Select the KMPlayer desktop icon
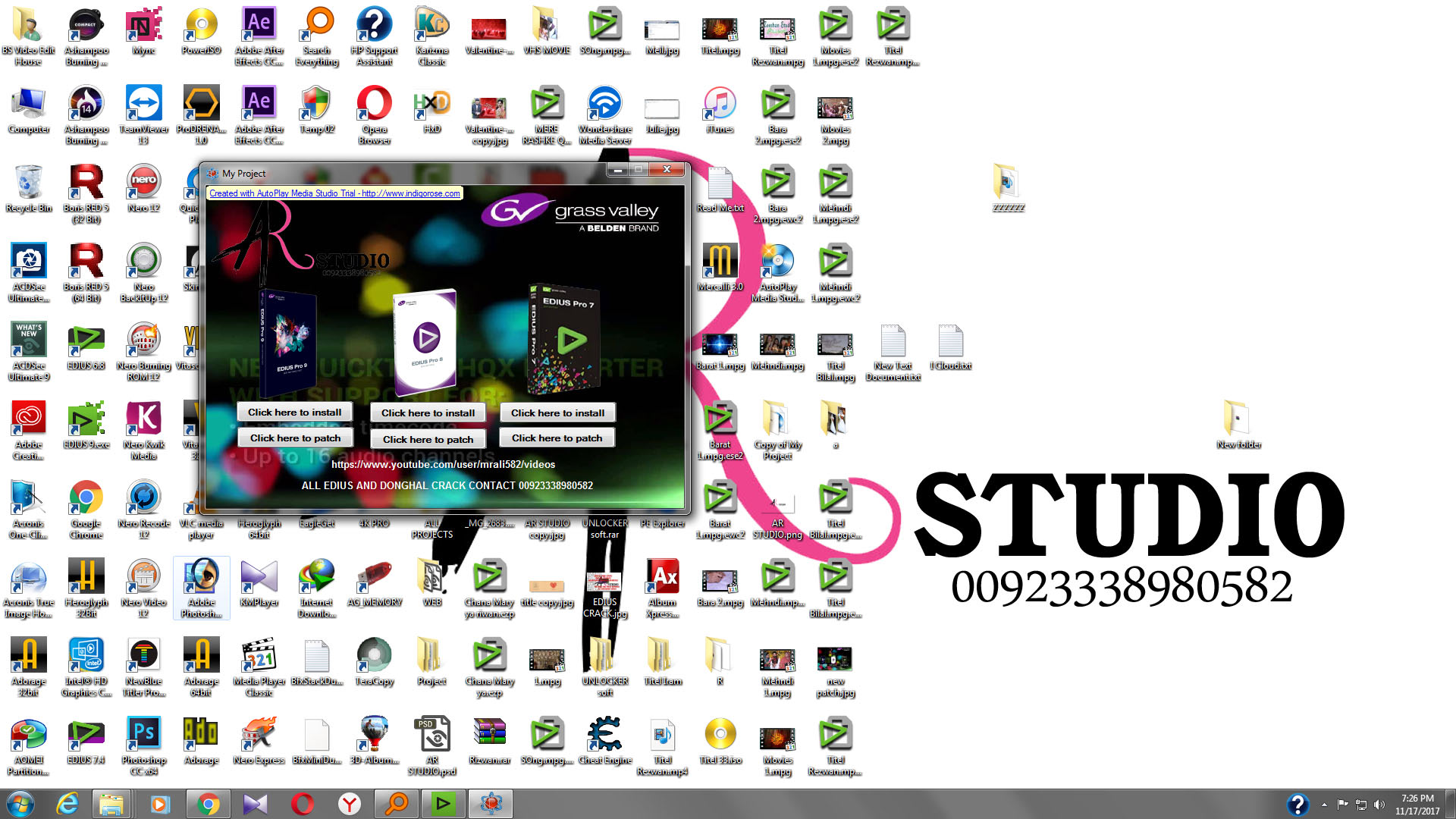 tap(259, 584)
